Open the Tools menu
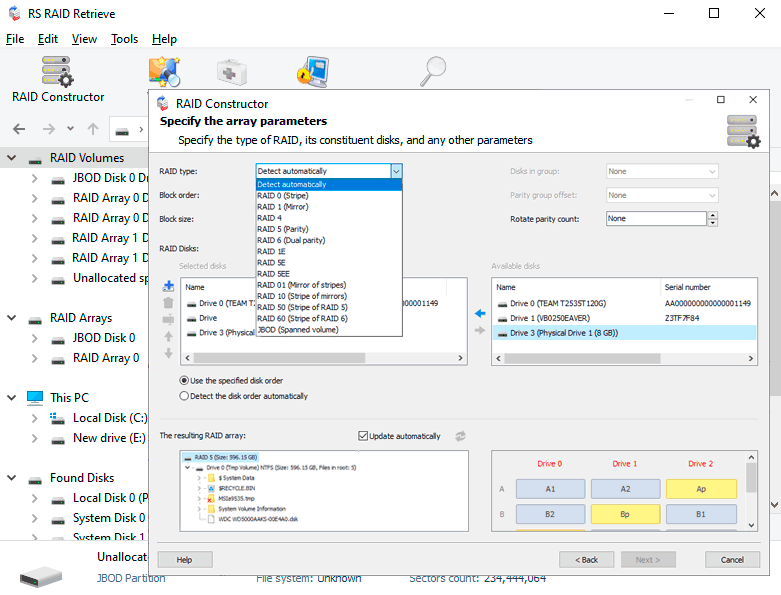The width and height of the screenshot is (781, 595). [x=124, y=39]
